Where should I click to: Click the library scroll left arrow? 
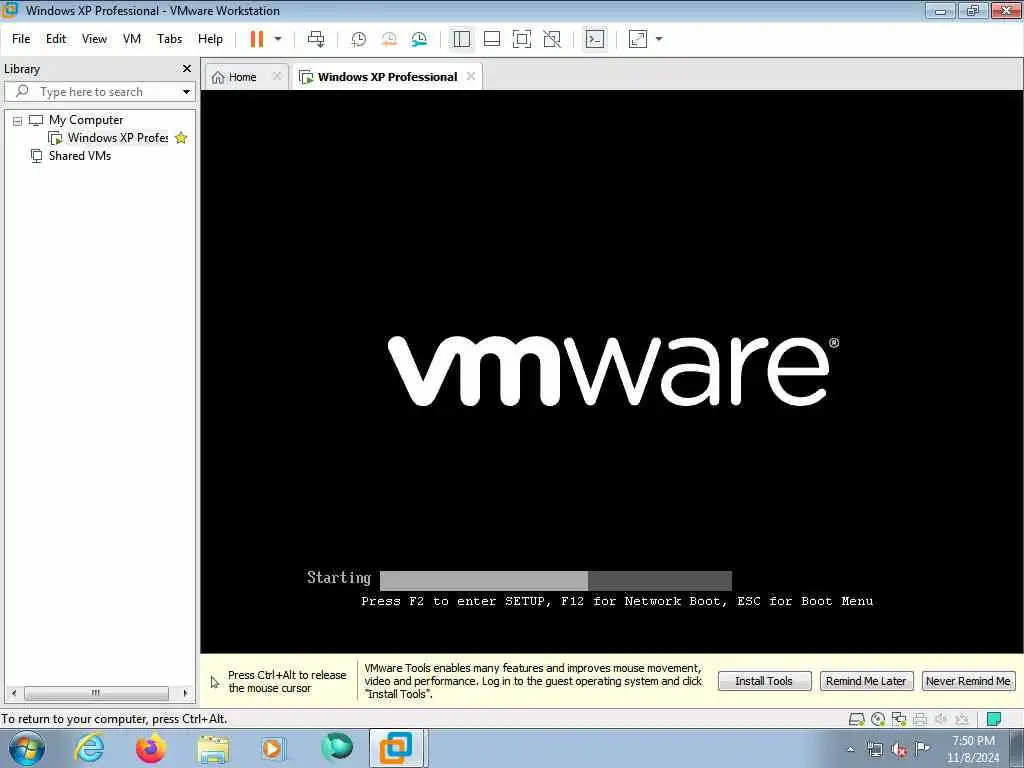click(14, 693)
